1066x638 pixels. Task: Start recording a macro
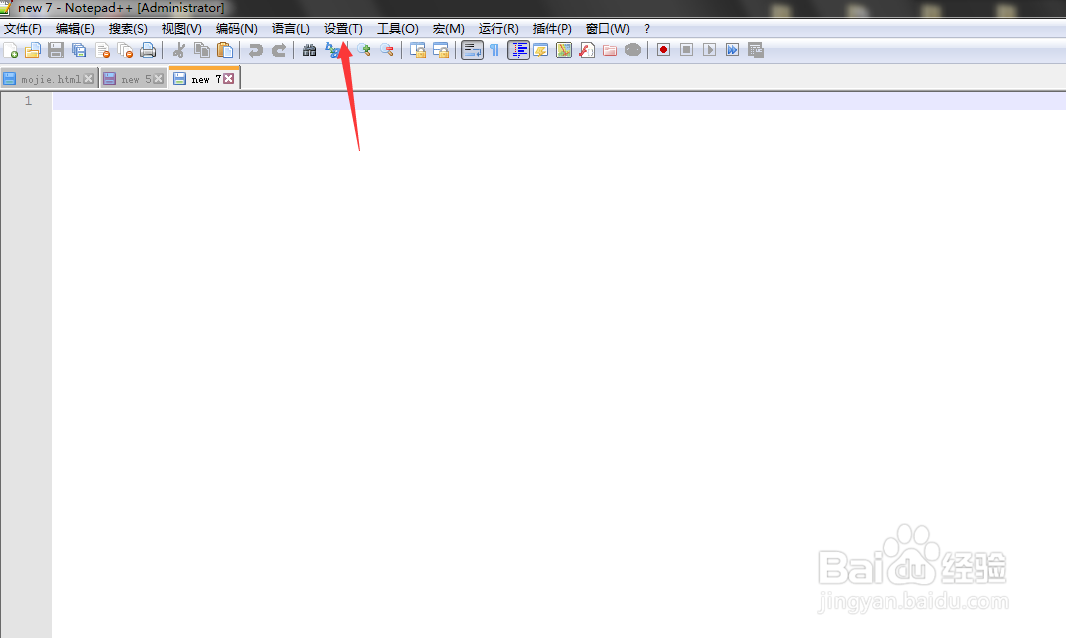(x=663, y=49)
